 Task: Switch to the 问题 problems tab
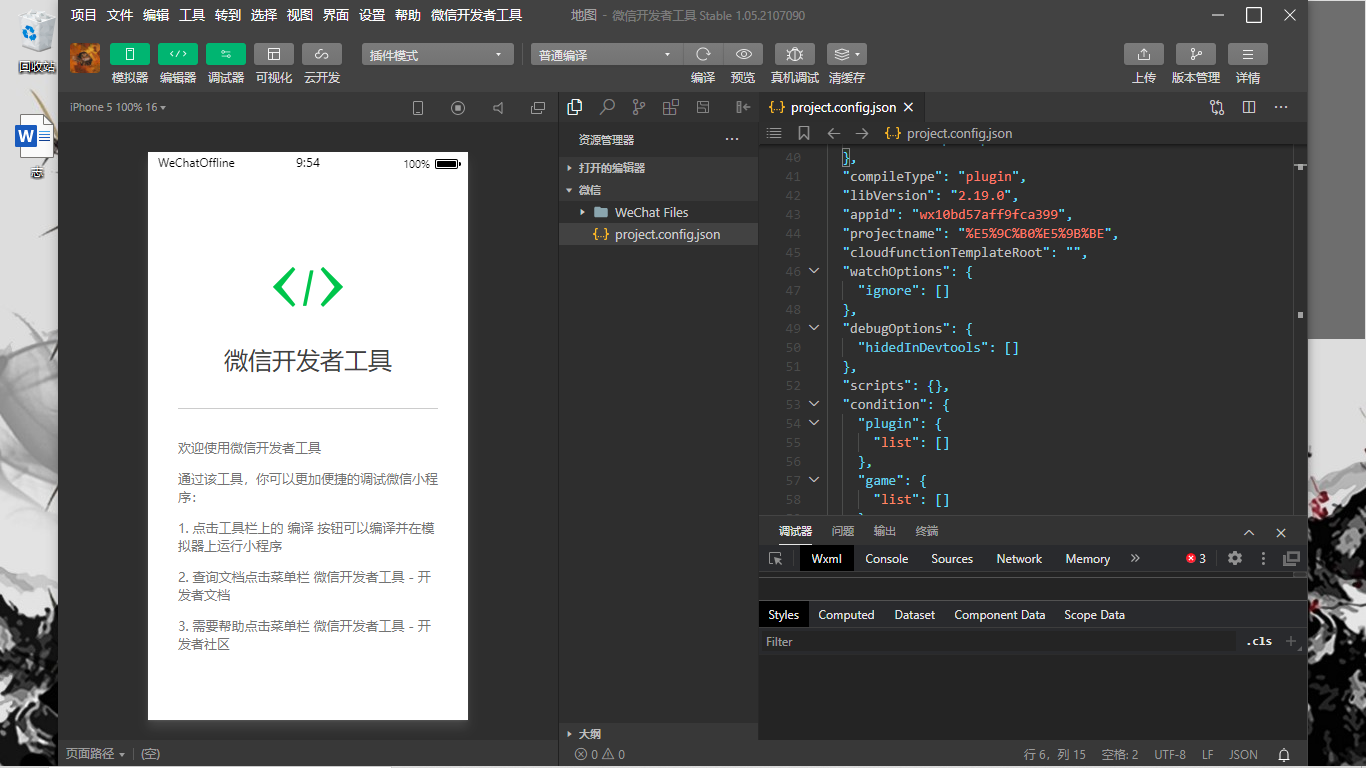843,531
